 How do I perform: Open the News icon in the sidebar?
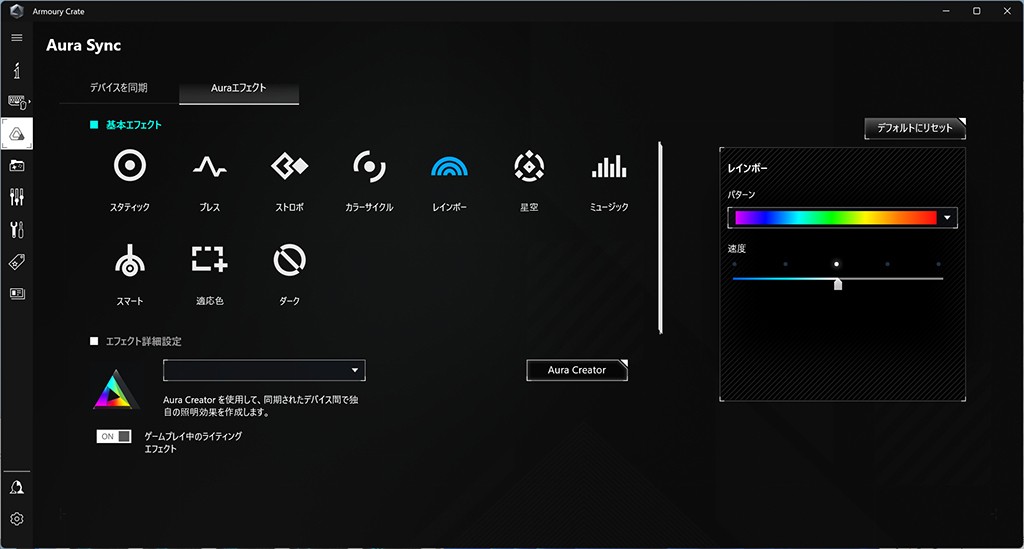[x=17, y=294]
